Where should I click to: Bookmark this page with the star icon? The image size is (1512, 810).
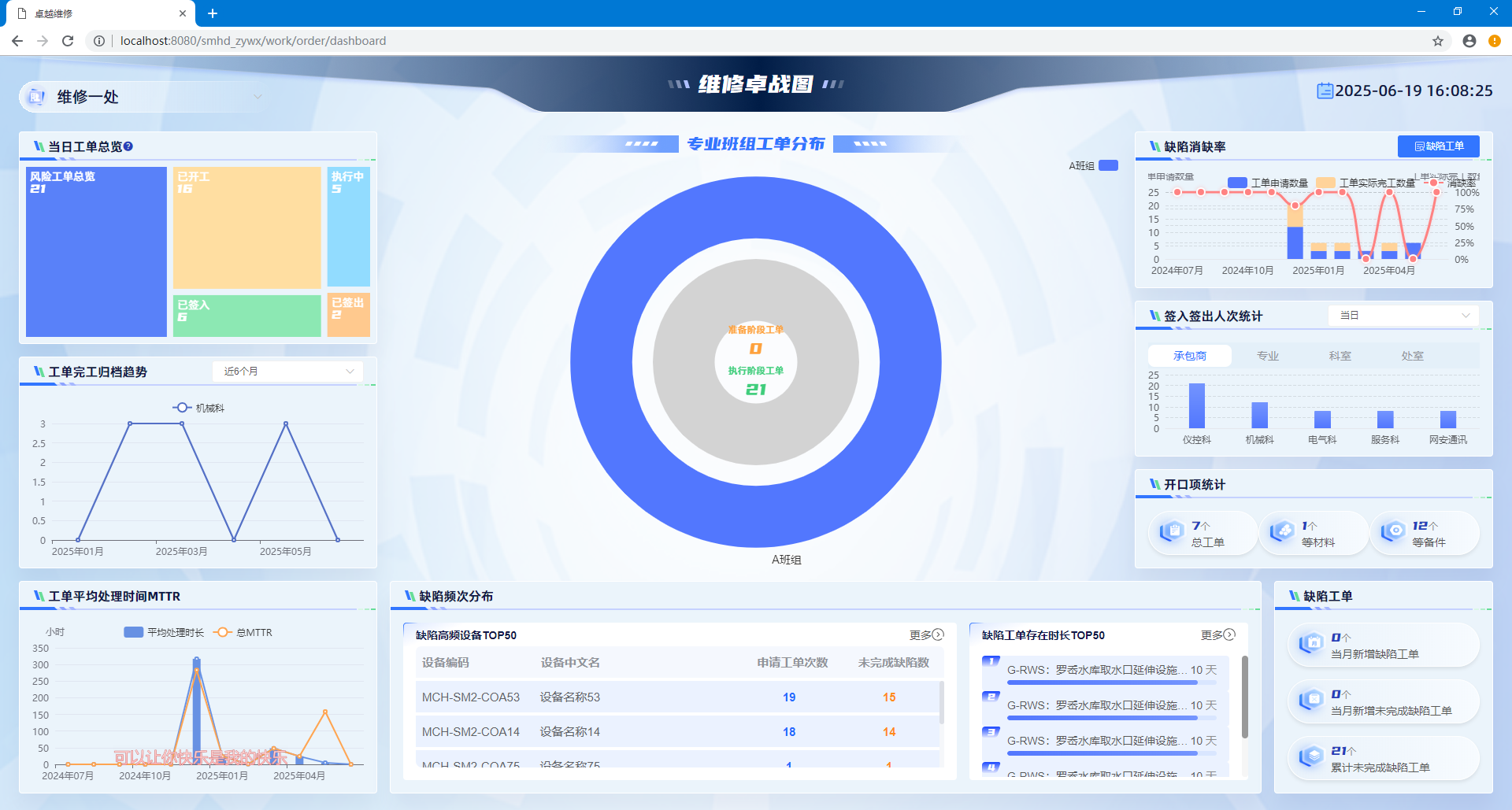[1438, 41]
